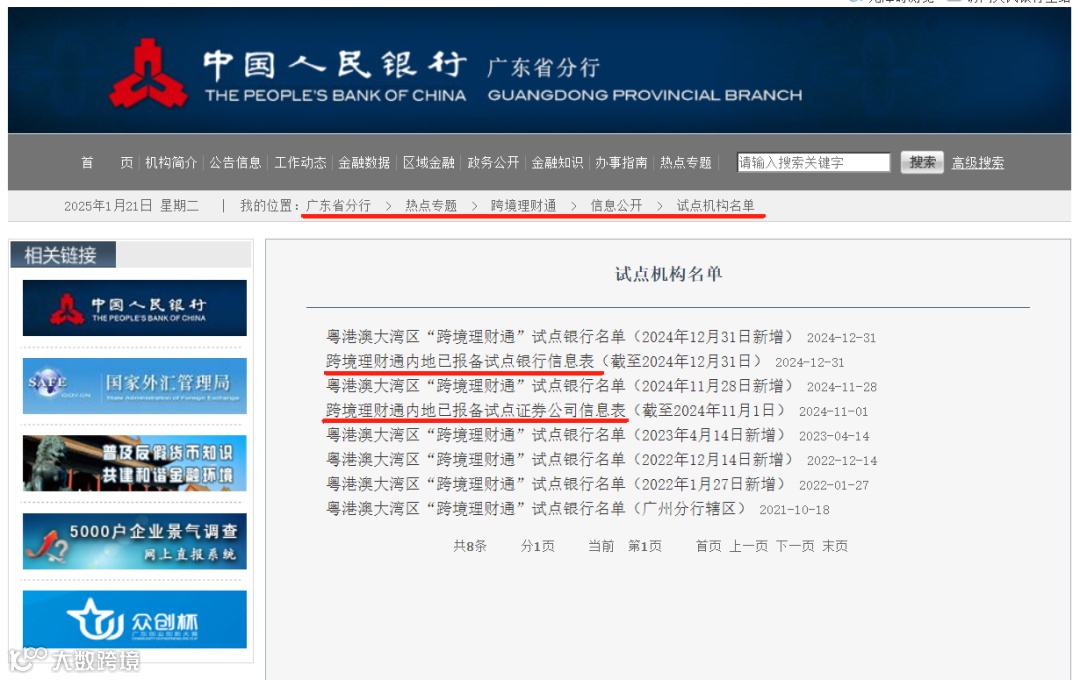Open 办事指南 menu item

pos(621,163)
